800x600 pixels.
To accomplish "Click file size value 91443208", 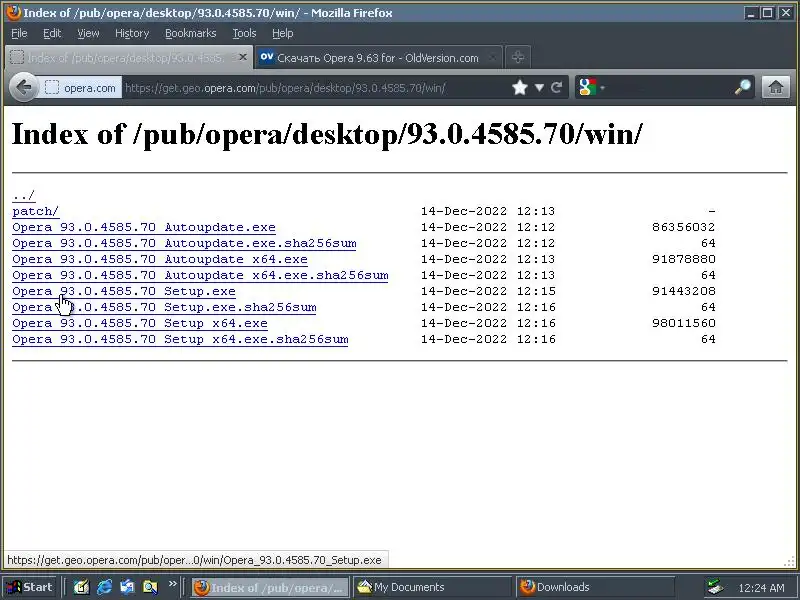I will pos(684,291).
